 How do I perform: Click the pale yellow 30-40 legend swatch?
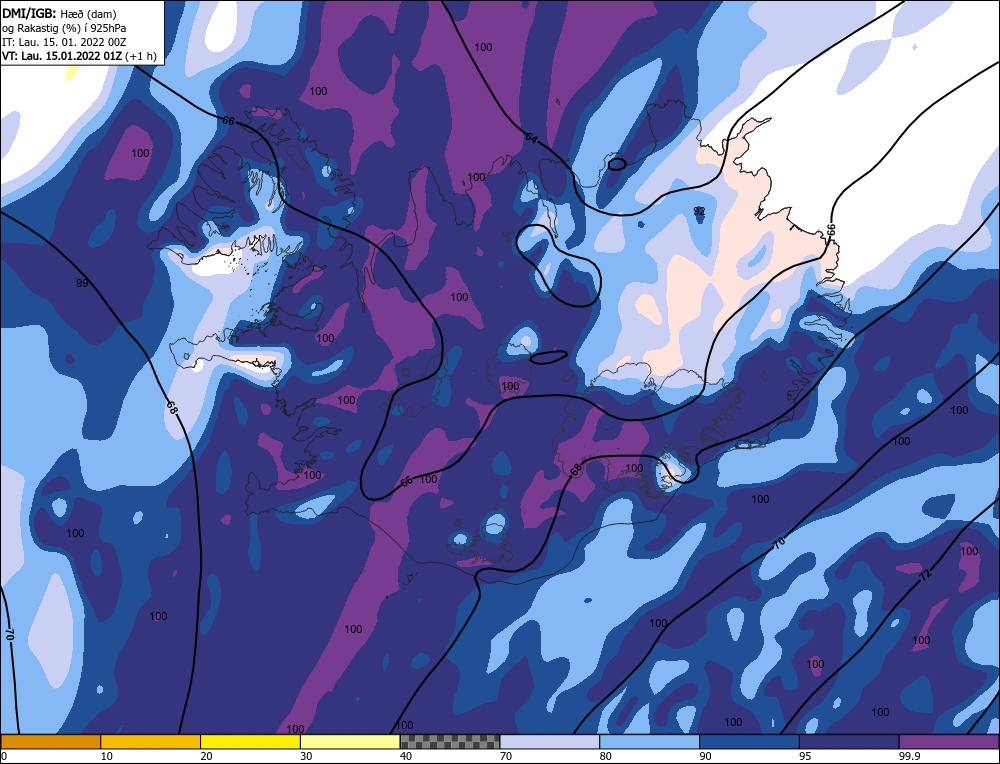click(x=350, y=741)
